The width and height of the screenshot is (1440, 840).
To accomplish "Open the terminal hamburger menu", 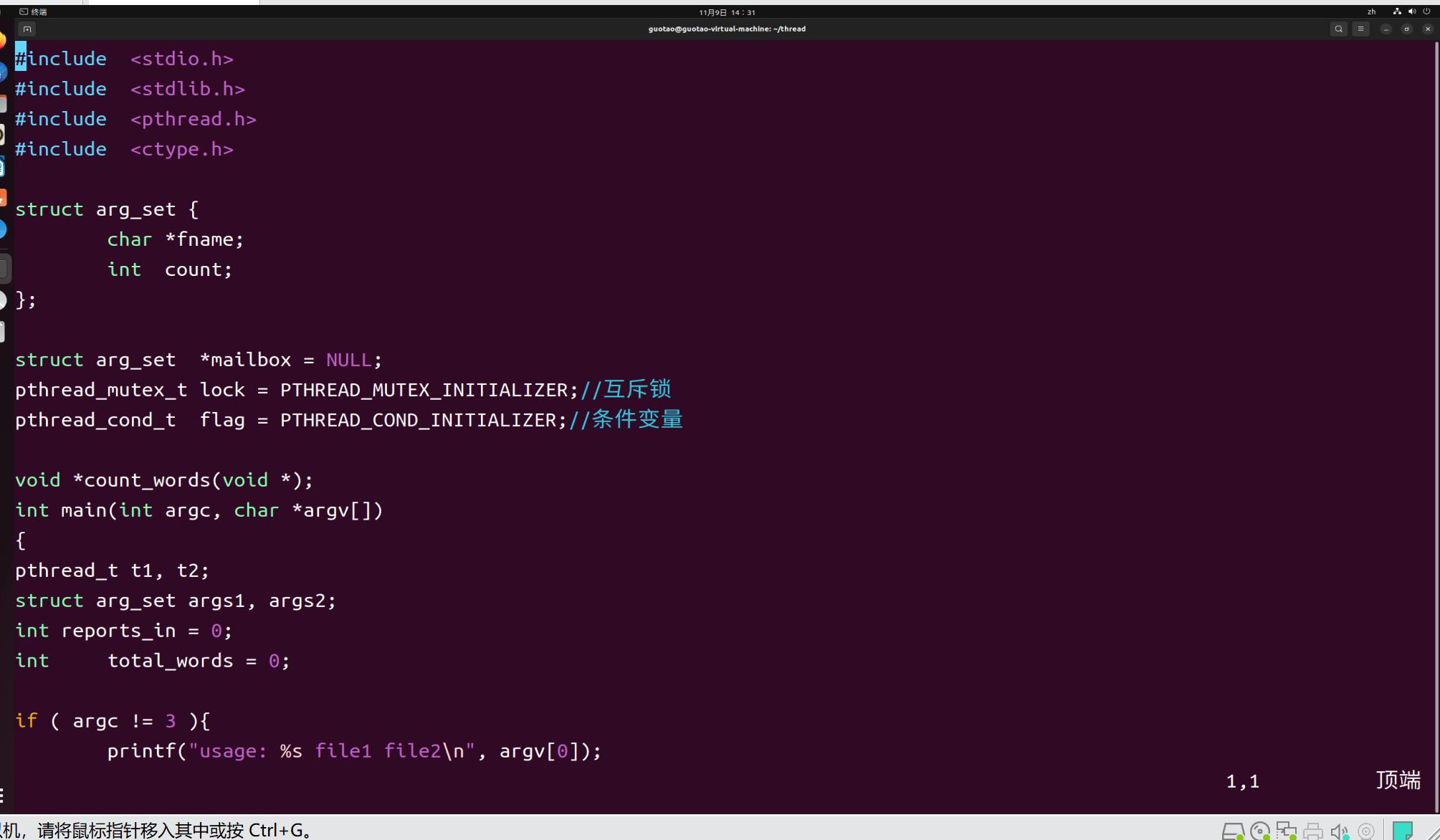I will 1360,29.
